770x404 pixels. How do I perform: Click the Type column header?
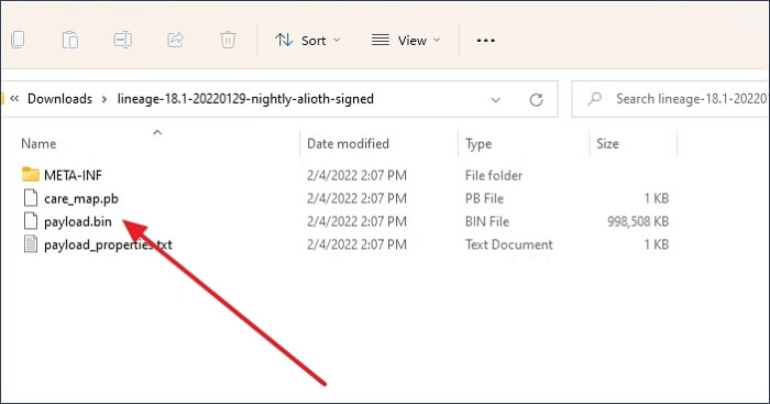[479, 144]
